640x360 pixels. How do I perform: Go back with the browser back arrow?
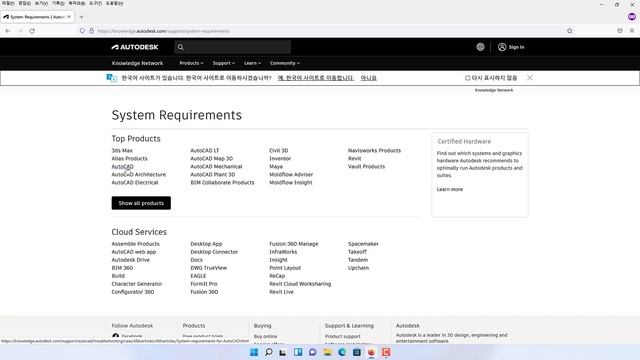[x=8, y=31]
